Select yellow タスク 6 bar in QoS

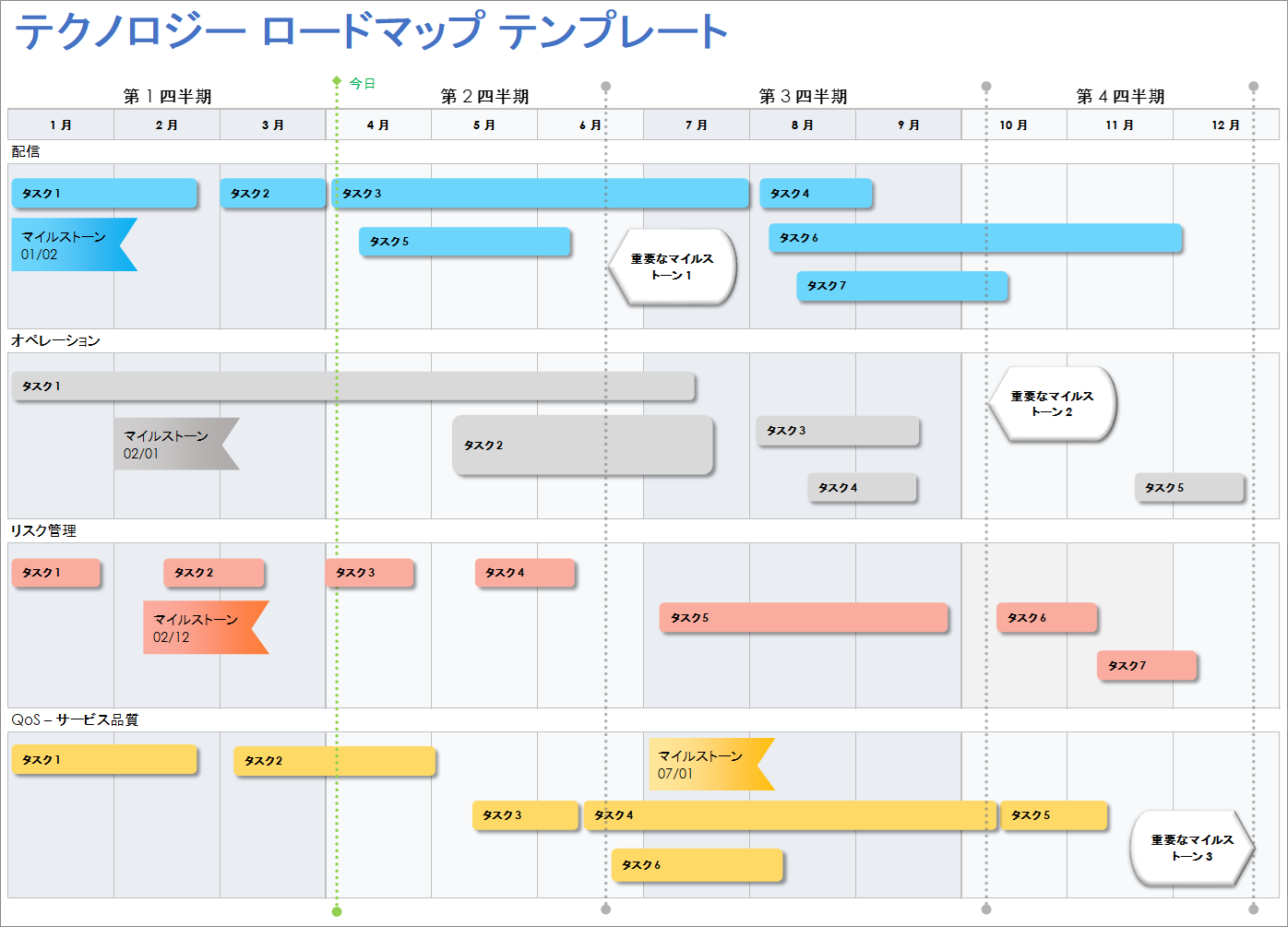coord(697,865)
